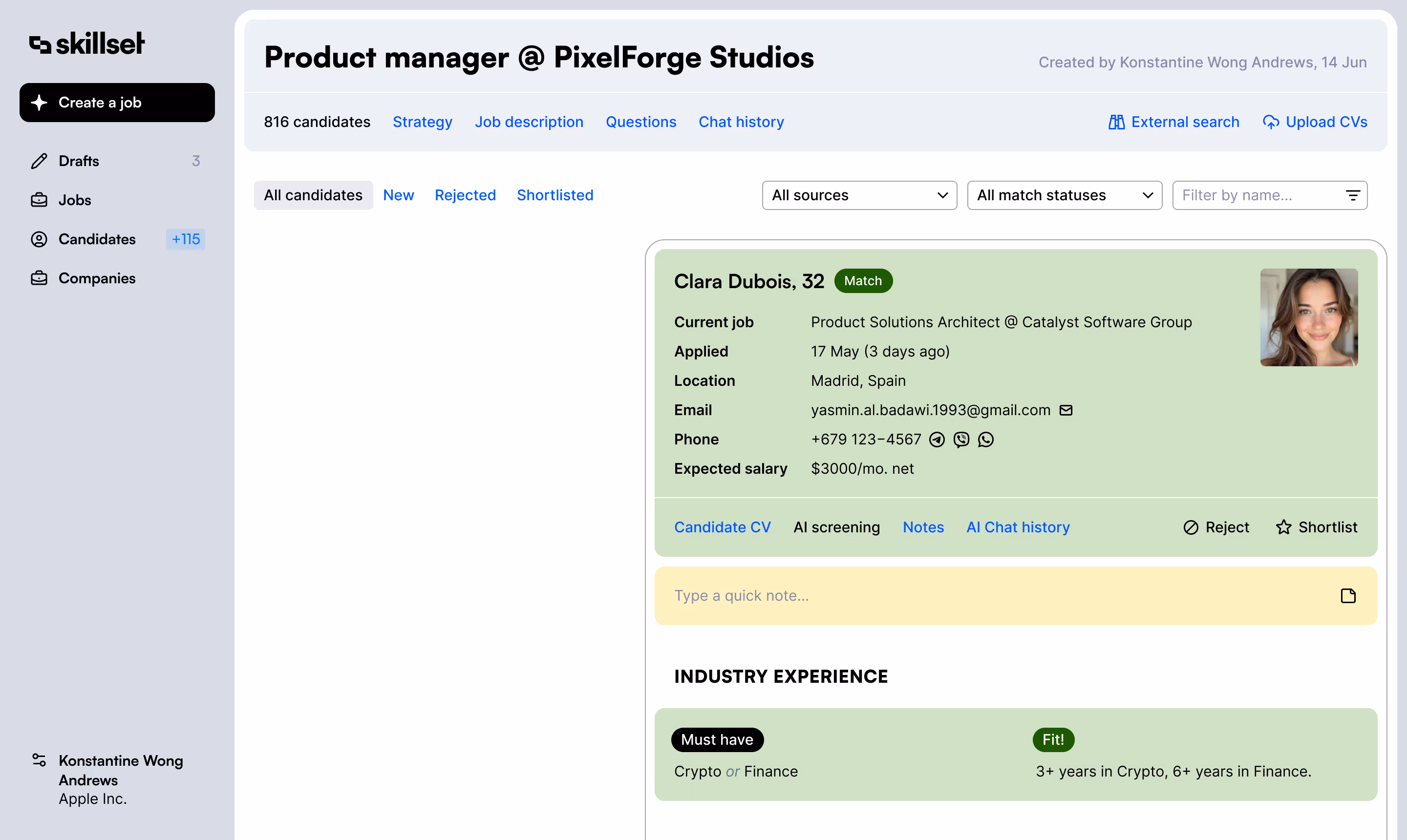Click the email yasmin.al.badawi.1993@gmail.com
This screenshot has height=840, width=1407.
coord(931,410)
